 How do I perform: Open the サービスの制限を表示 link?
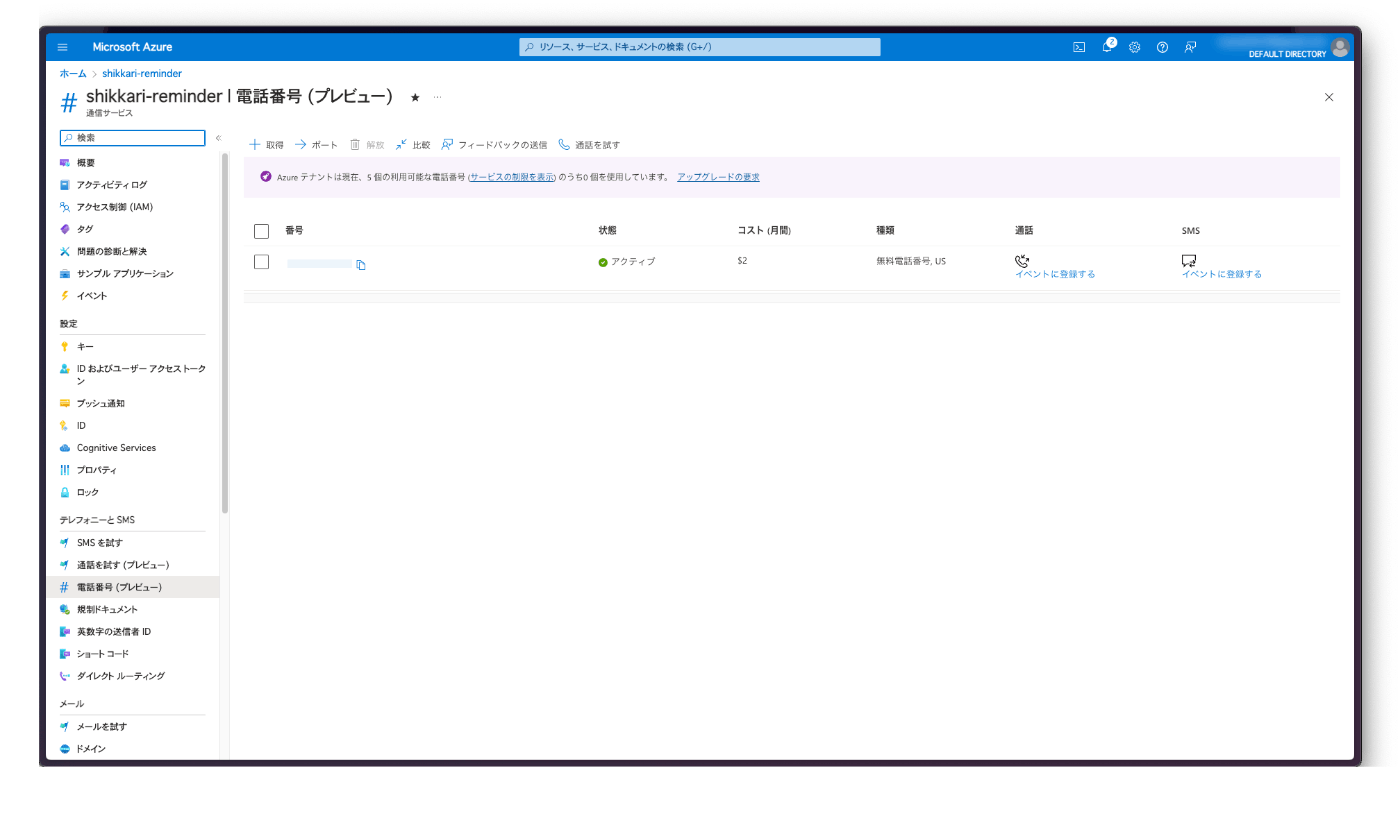point(512,177)
